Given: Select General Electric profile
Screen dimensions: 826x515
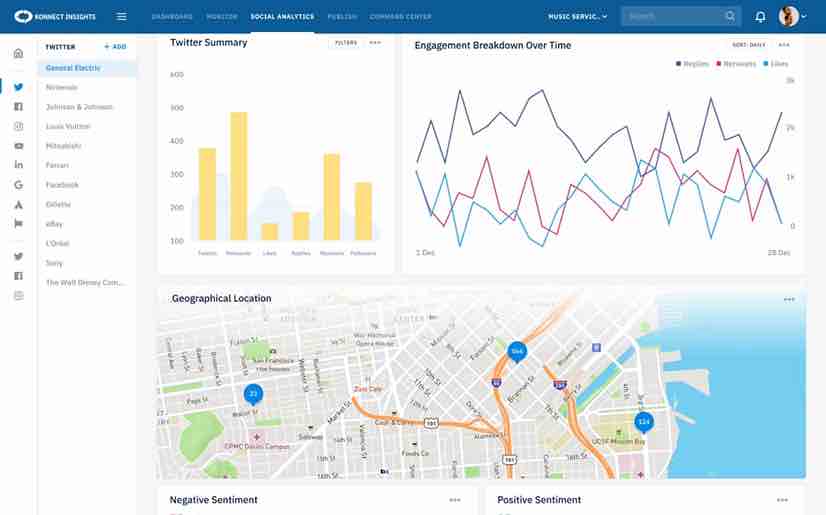Looking at the screenshot, I should 87,68.
